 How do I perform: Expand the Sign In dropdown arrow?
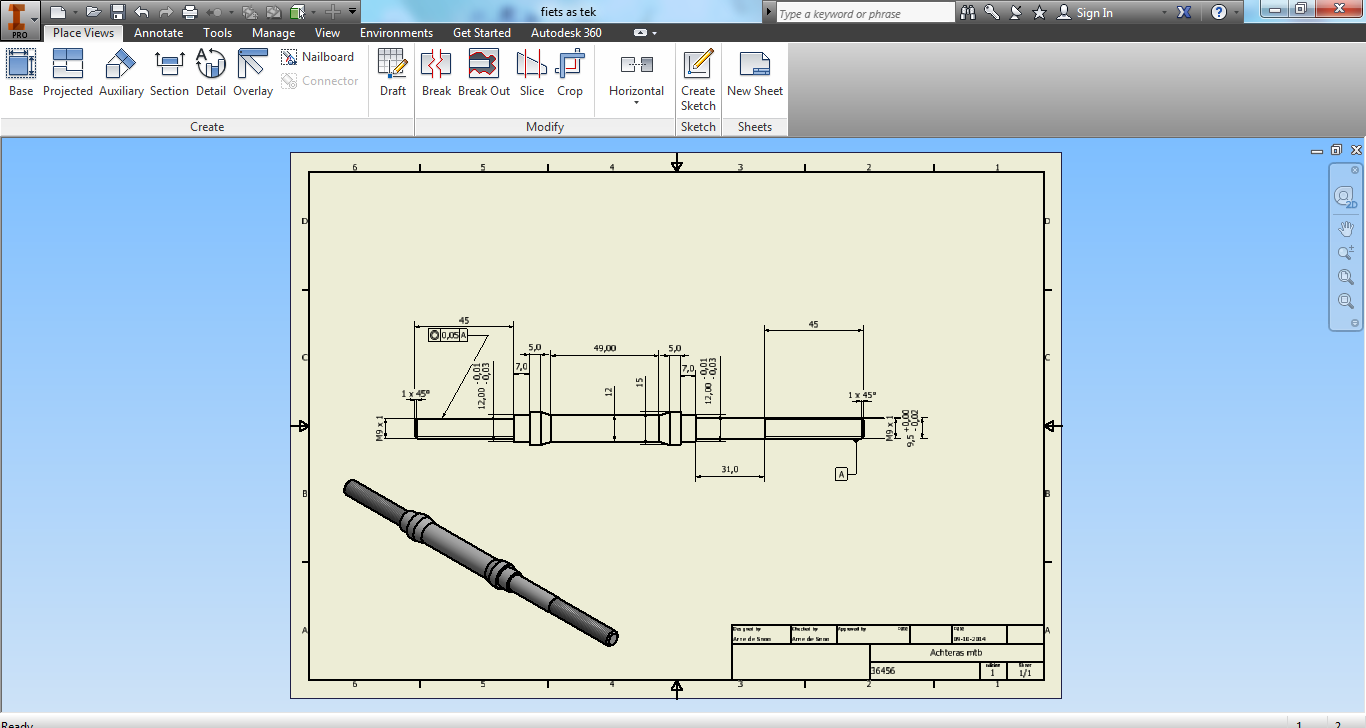pyautogui.click(x=1164, y=13)
